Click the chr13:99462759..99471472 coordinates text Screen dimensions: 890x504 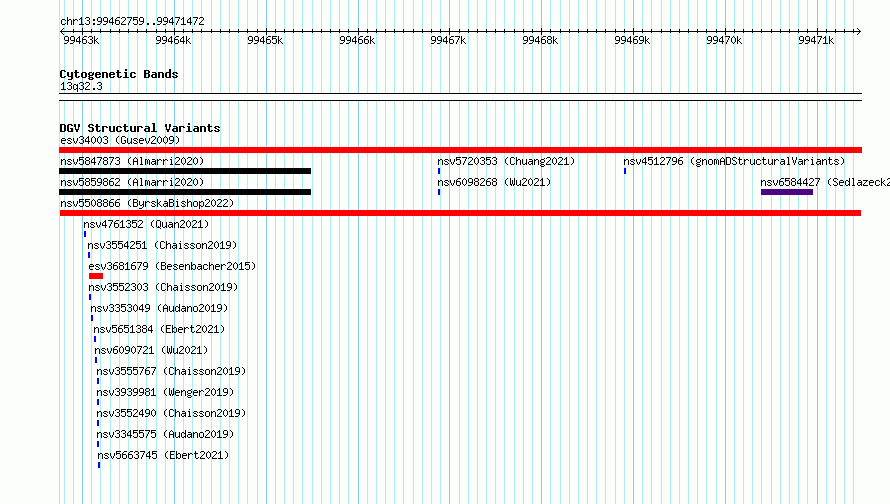click(x=132, y=21)
